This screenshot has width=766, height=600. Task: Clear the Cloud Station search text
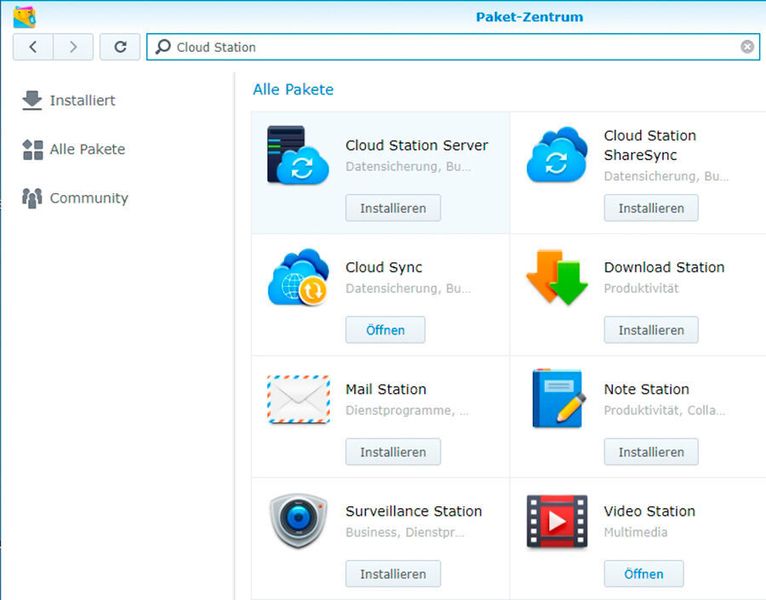(x=747, y=46)
